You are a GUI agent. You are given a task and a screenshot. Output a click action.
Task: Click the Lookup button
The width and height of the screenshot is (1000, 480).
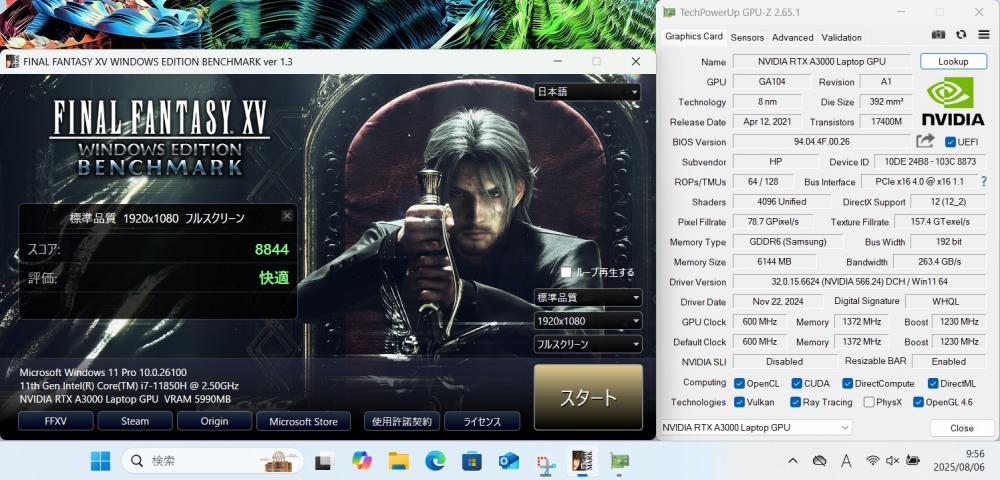[953, 62]
